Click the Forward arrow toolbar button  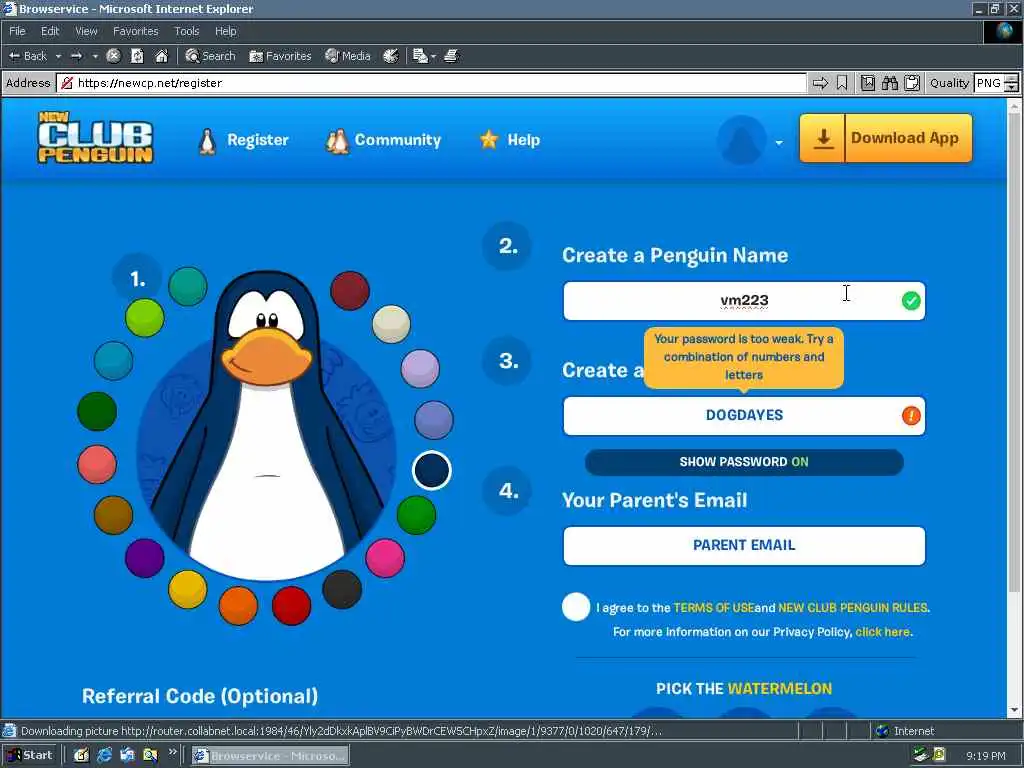76,56
